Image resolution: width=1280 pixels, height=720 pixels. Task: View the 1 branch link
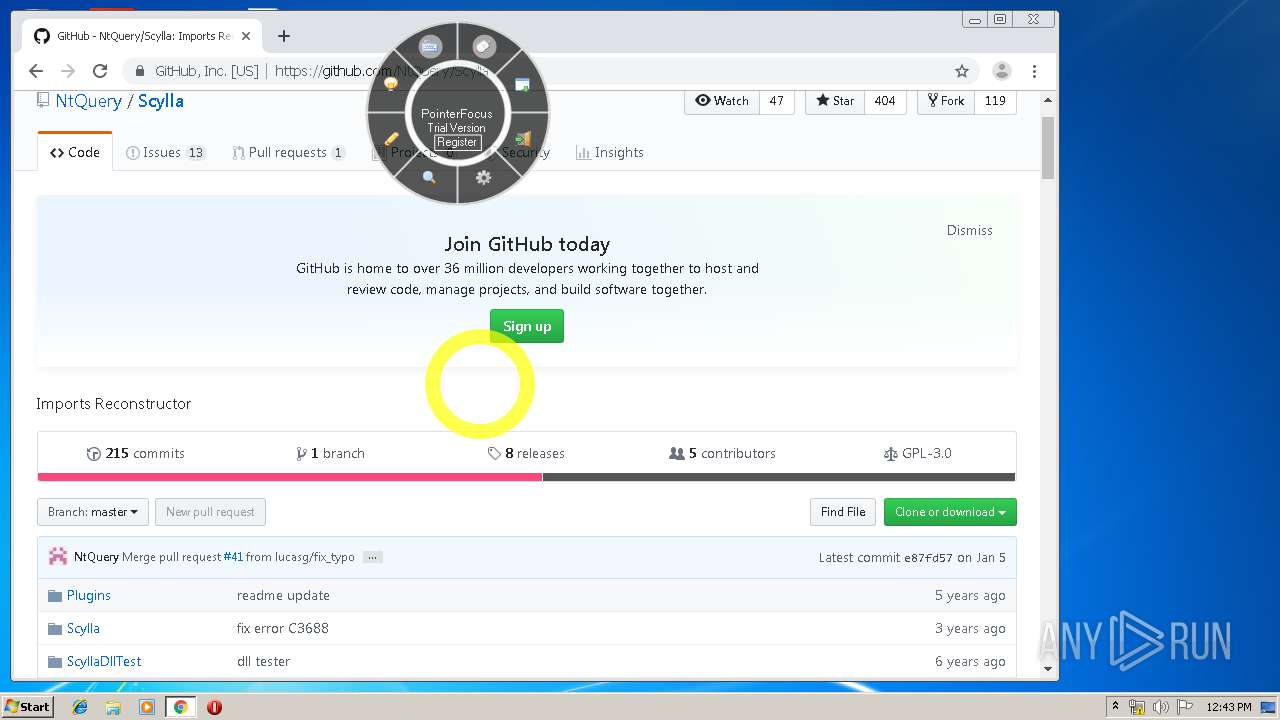point(330,453)
